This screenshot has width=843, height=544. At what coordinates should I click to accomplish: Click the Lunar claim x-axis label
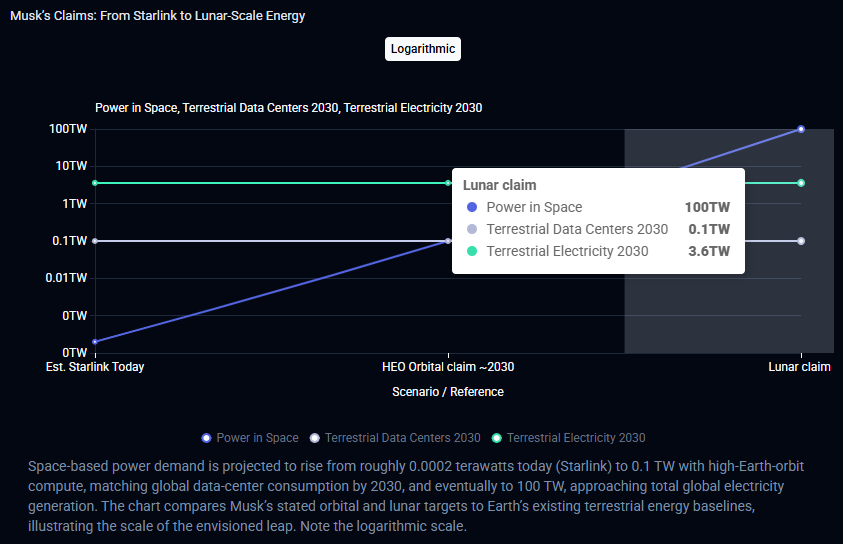tap(799, 367)
